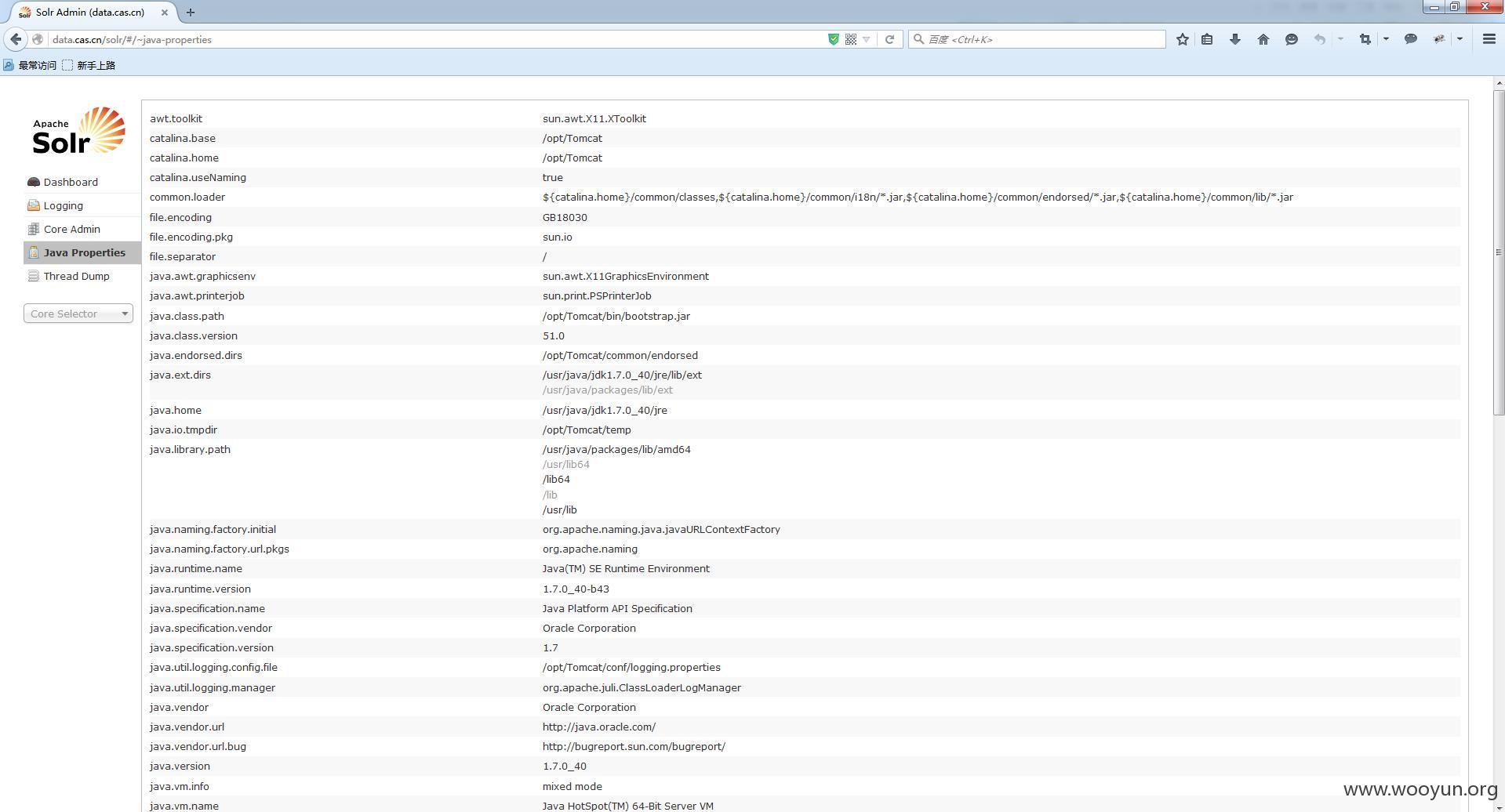Select the sun.print.PSPrinterJob value

[597, 296]
